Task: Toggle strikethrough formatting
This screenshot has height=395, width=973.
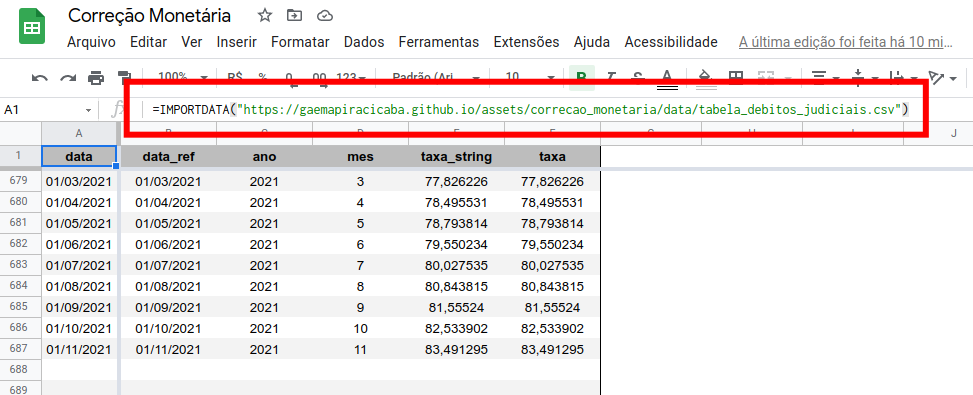Action: (x=638, y=78)
